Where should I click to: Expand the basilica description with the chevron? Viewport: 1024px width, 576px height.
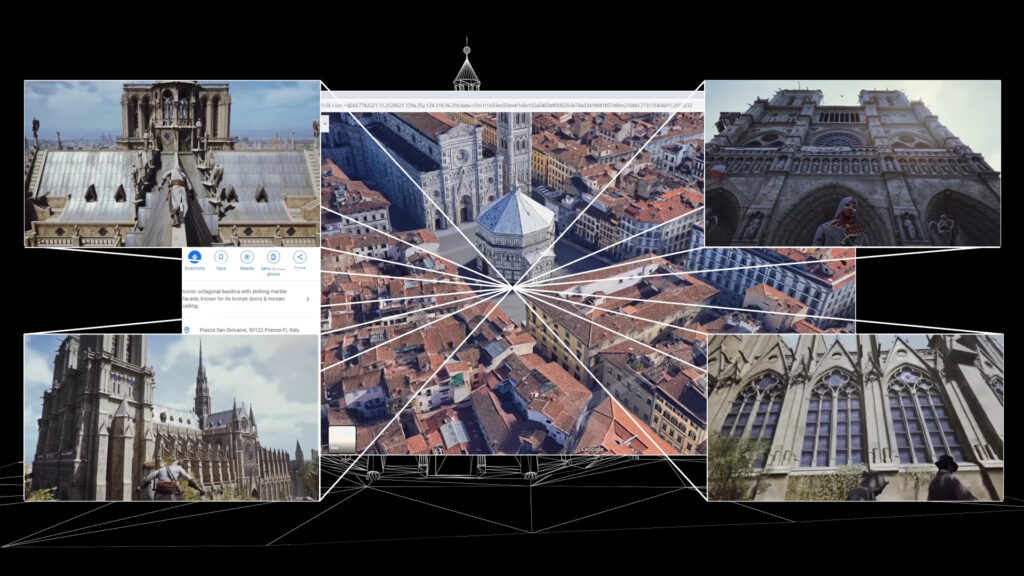[x=308, y=299]
